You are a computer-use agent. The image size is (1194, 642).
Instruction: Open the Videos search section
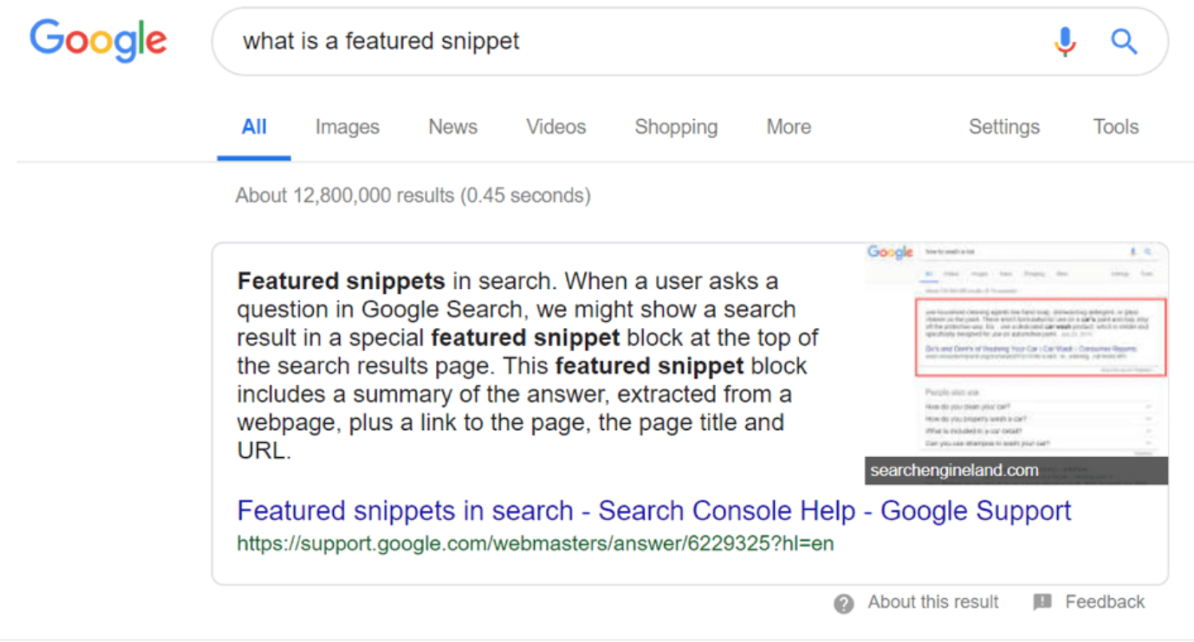pyautogui.click(x=555, y=127)
